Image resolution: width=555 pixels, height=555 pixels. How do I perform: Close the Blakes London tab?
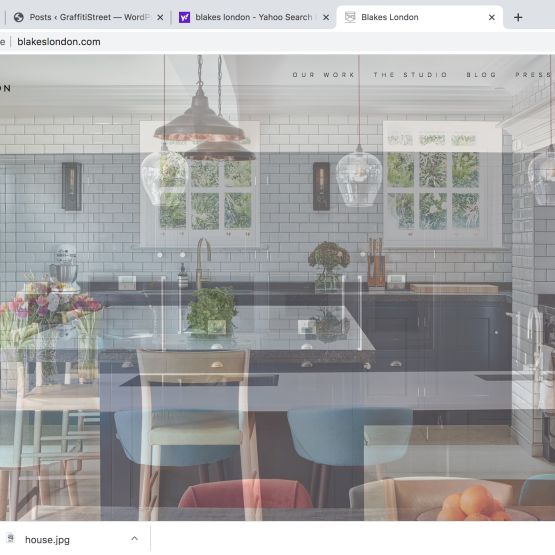pos(492,17)
